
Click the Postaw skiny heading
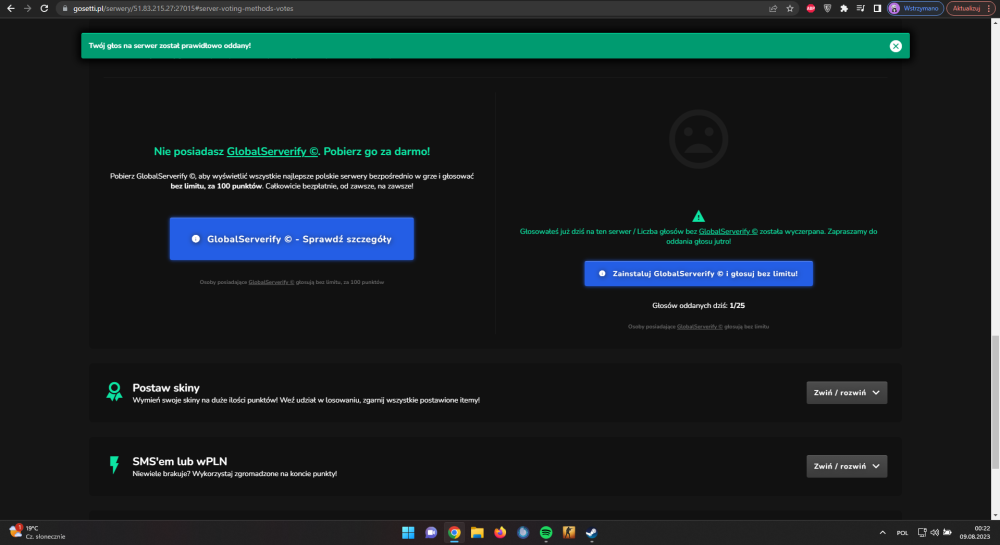coord(166,388)
